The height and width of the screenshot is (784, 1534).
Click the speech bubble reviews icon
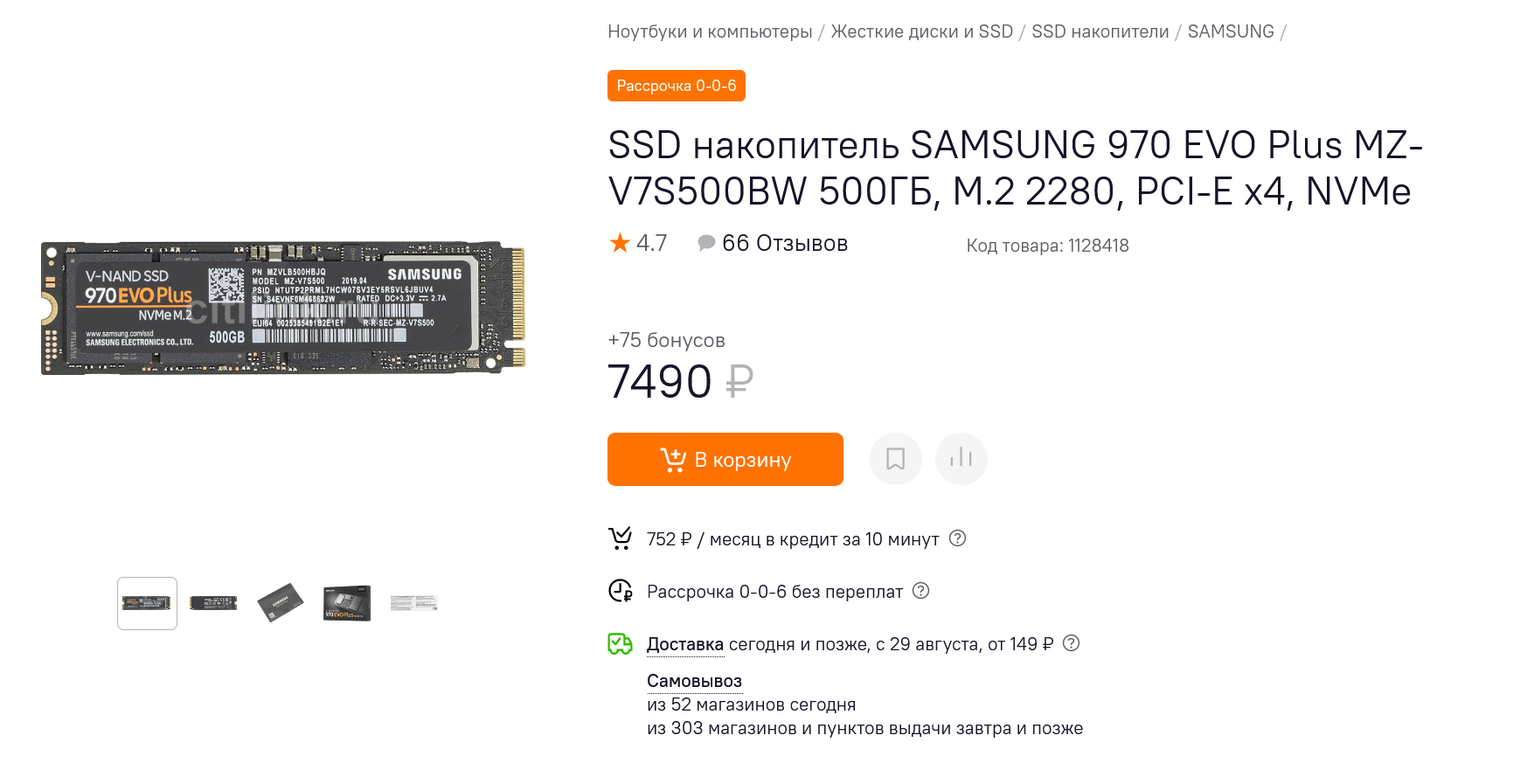click(x=706, y=243)
